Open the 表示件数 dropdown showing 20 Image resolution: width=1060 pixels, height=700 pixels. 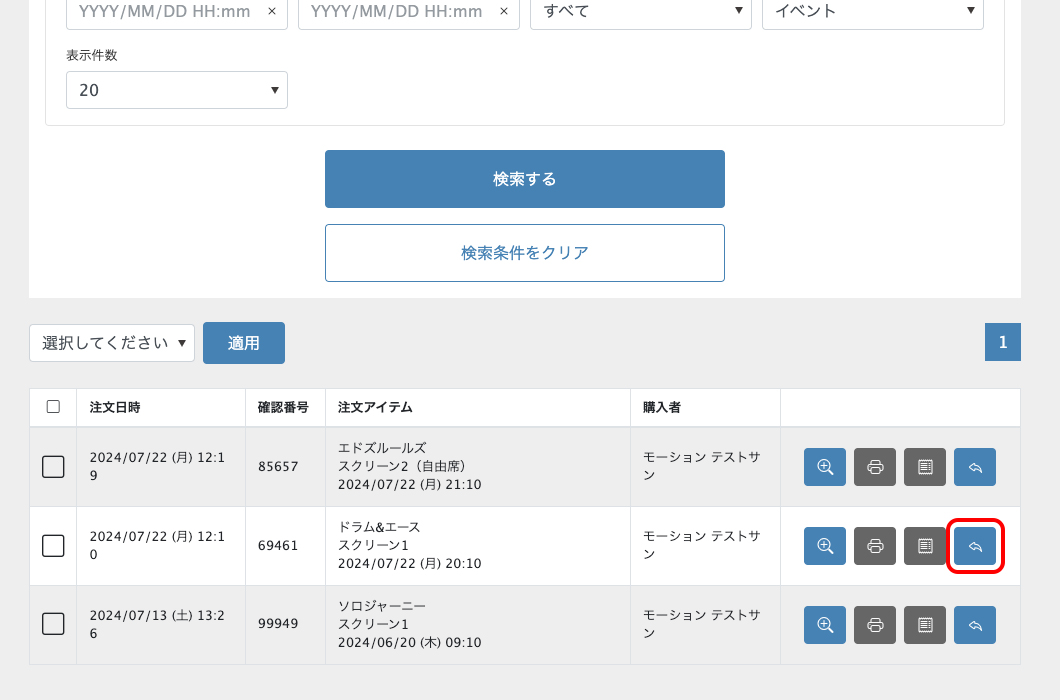coord(176,90)
